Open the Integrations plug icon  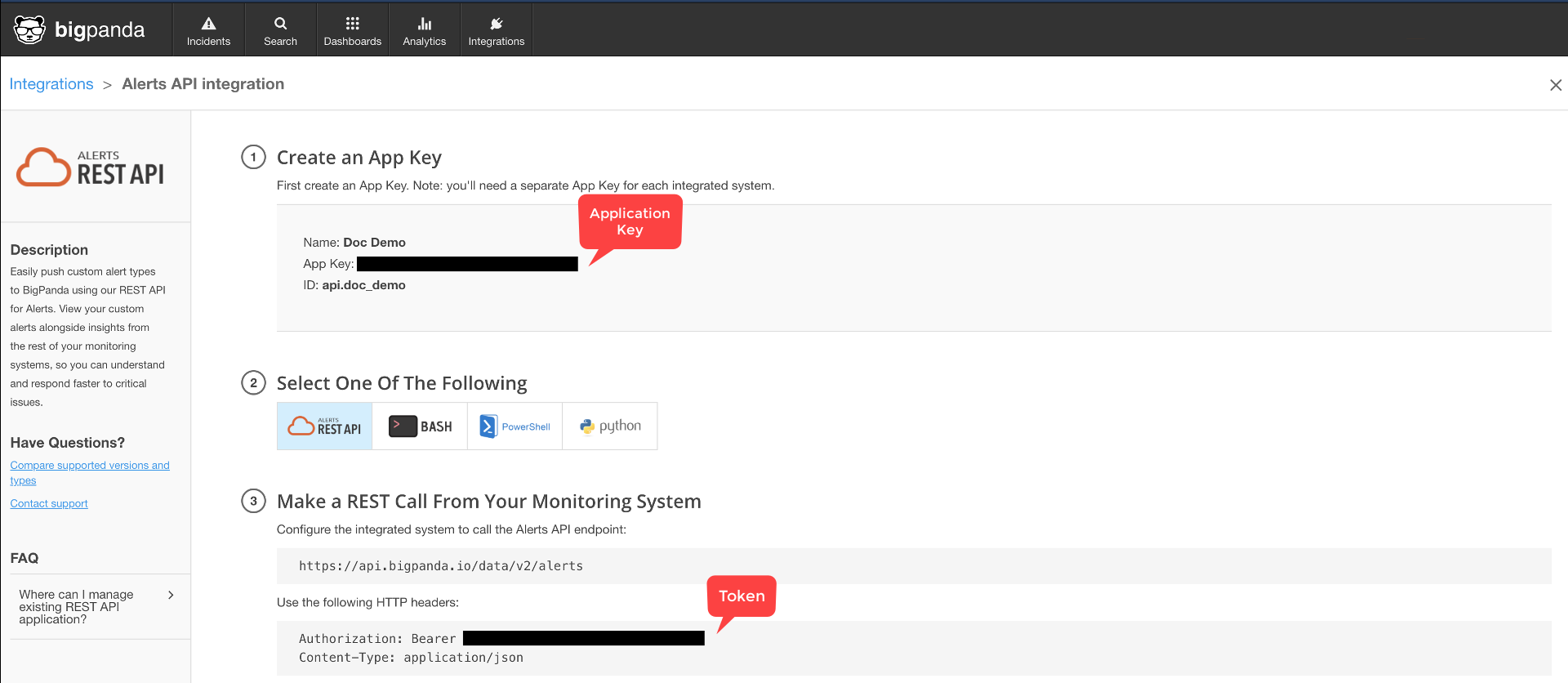(x=496, y=24)
